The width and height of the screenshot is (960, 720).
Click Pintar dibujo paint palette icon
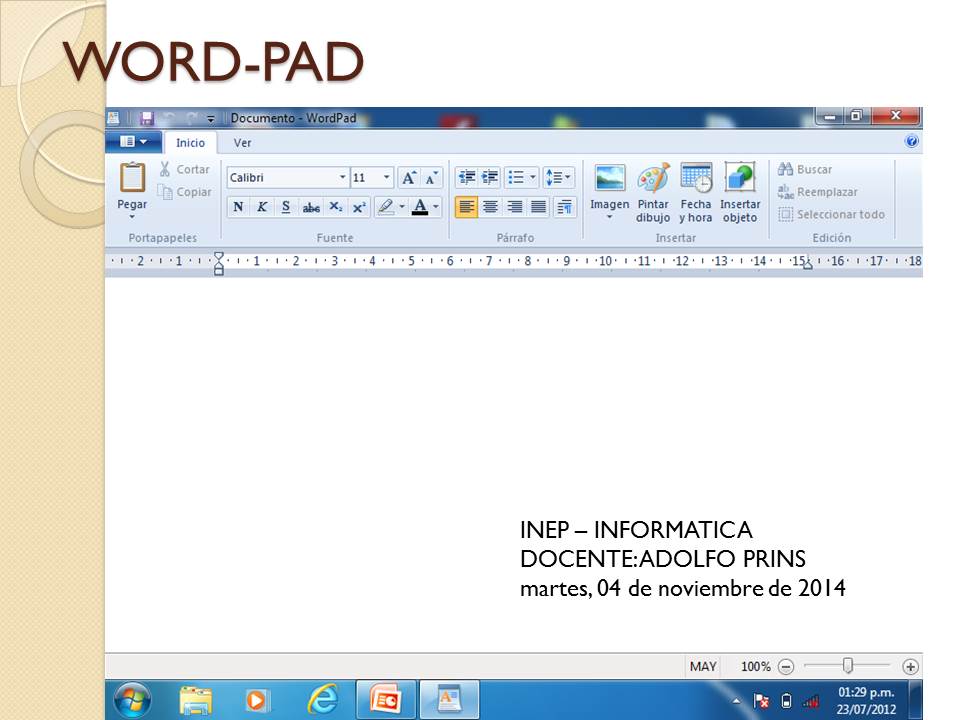(653, 178)
